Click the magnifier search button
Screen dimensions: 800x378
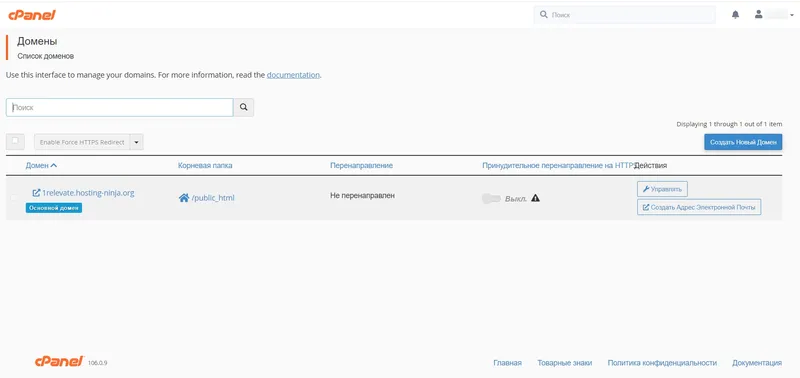click(x=244, y=108)
